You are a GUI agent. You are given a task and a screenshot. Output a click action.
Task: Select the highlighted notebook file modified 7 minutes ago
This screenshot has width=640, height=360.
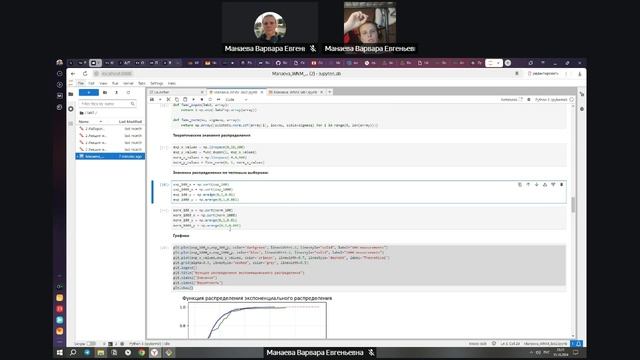click(110, 156)
